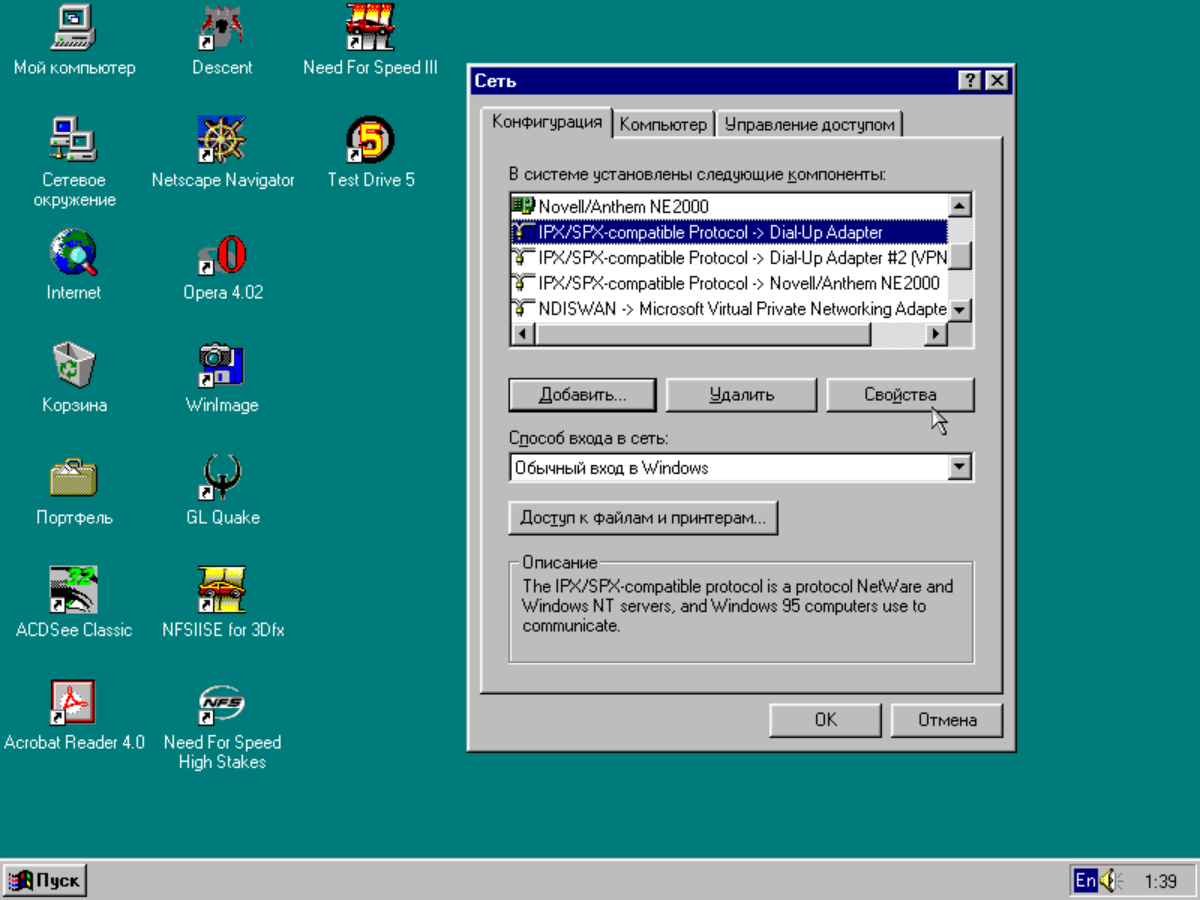The width and height of the screenshot is (1200, 900).
Task: Open Доступ к файлам и принтерам settings
Action: click(643, 518)
